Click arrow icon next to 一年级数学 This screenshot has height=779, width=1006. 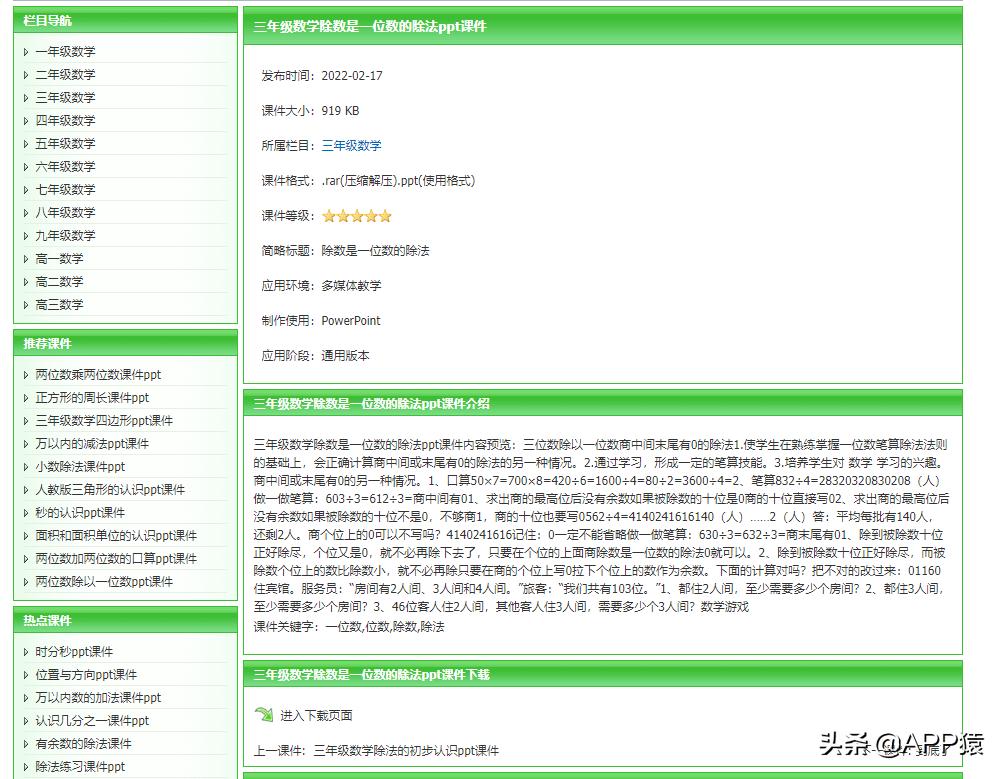24,51
